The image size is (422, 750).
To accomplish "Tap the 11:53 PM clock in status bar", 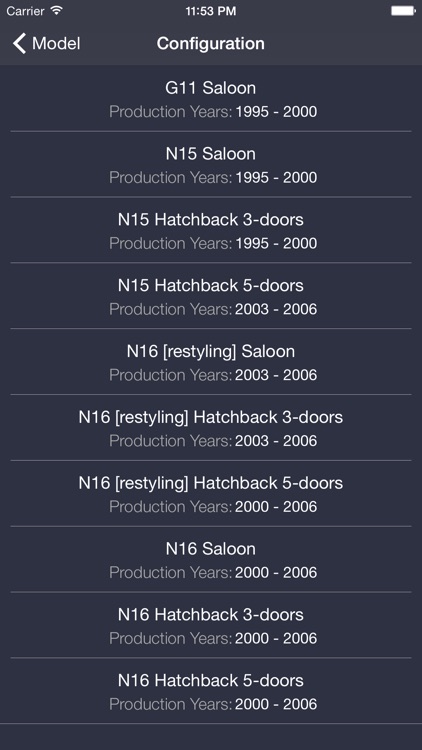I will coord(211,11).
